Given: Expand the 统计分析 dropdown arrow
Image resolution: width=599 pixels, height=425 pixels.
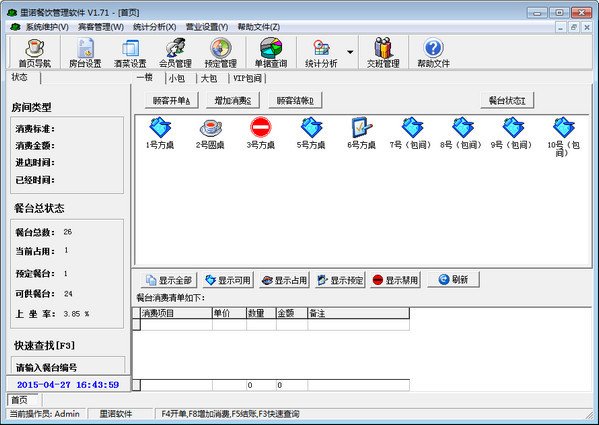Looking at the screenshot, I should 350,52.
